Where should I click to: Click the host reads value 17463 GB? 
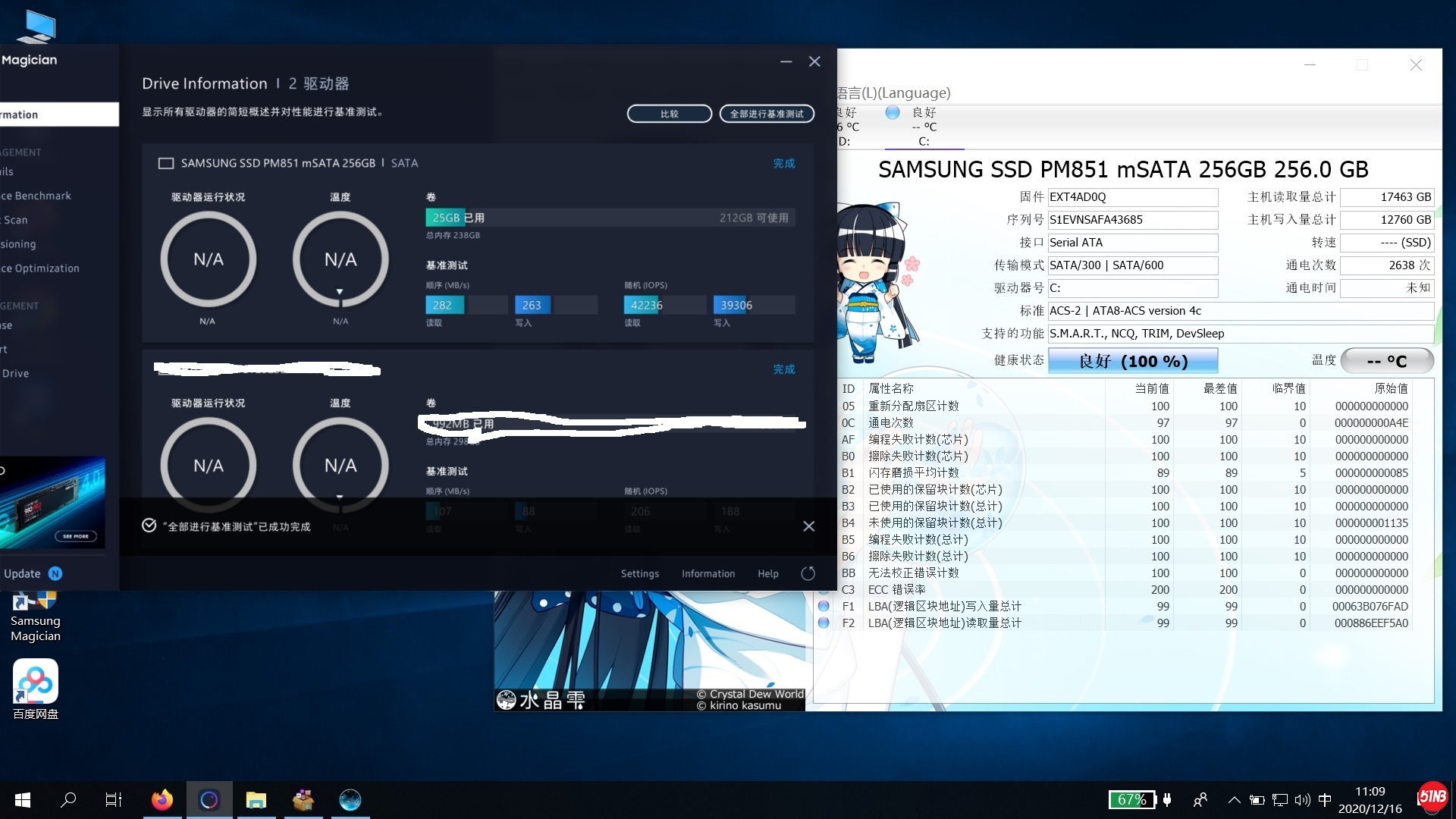point(1387,197)
